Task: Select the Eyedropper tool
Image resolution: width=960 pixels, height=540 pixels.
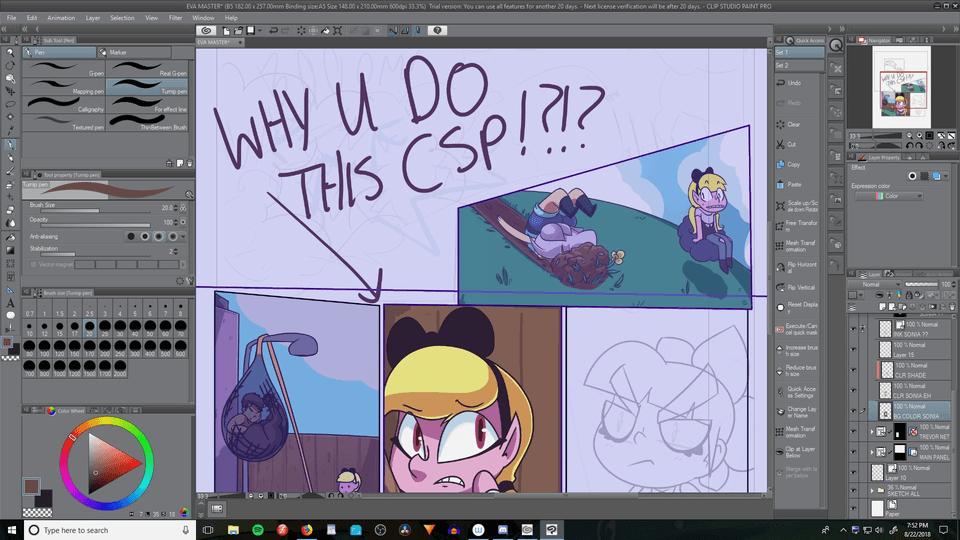Action: pos(10,131)
